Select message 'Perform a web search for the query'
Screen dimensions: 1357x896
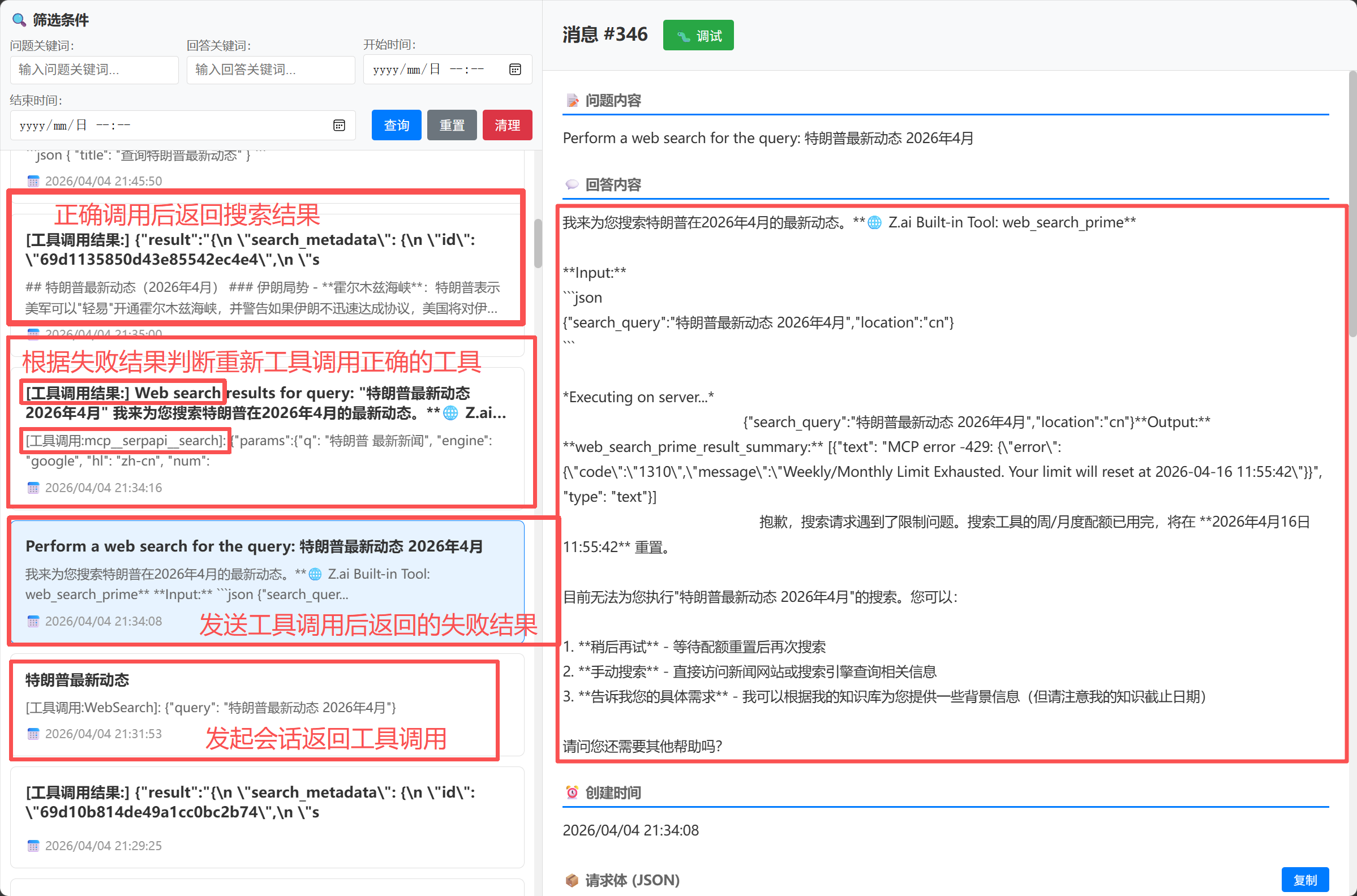click(x=267, y=581)
